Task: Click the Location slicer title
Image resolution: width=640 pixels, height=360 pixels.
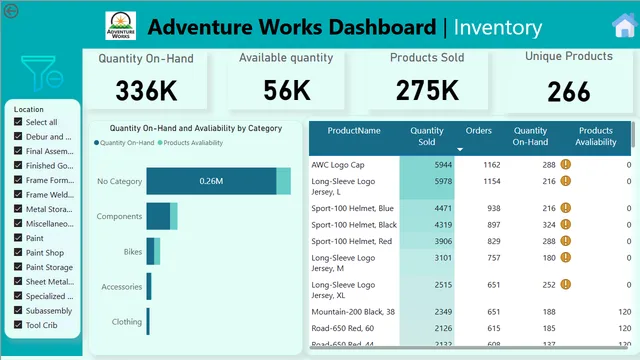Action: click(29, 109)
